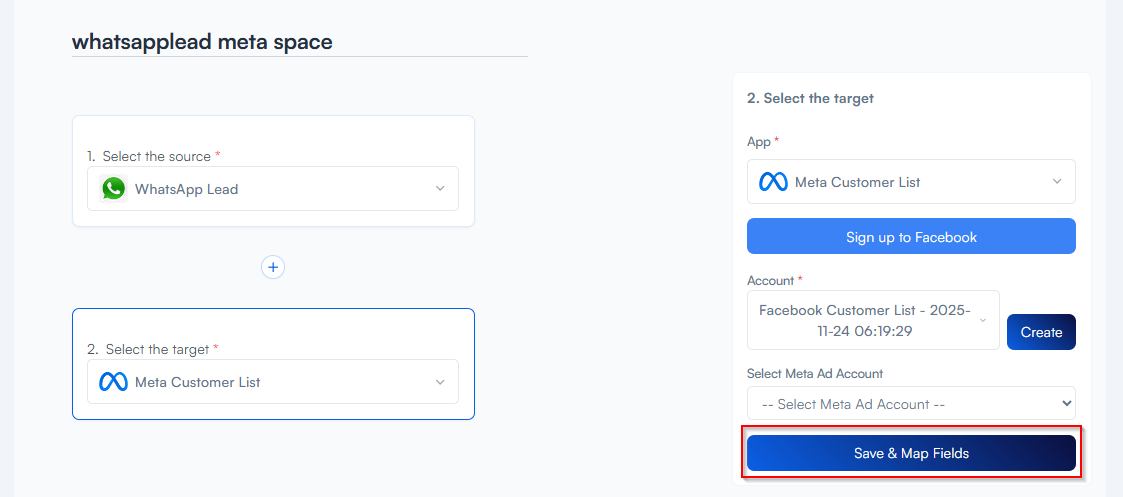This screenshot has width=1123, height=497.
Task: Click the WhatsApp logo in the source field
Action: coord(114,188)
